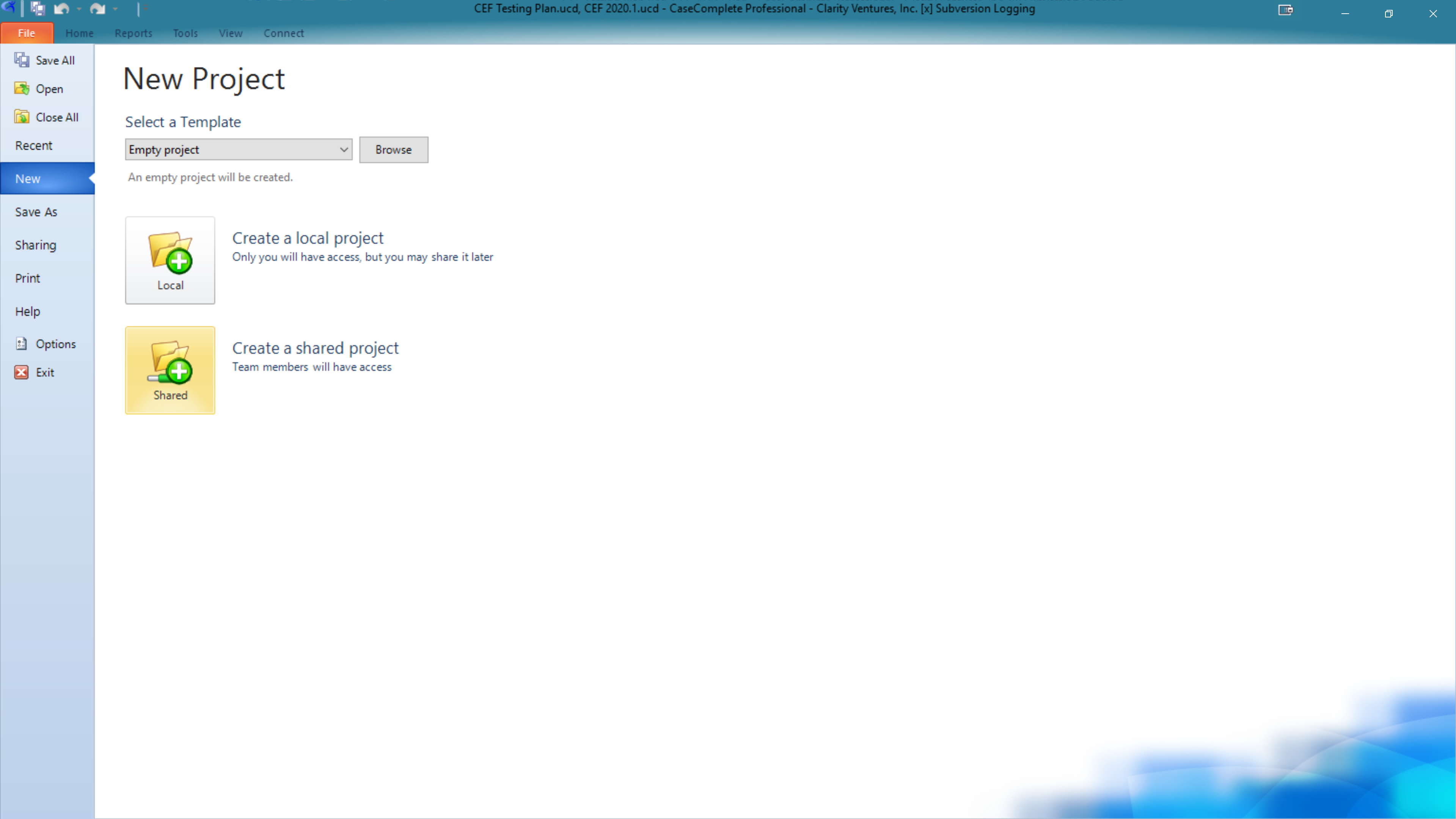Select Print in the File menu
1456x819 pixels.
click(x=47, y=278)
